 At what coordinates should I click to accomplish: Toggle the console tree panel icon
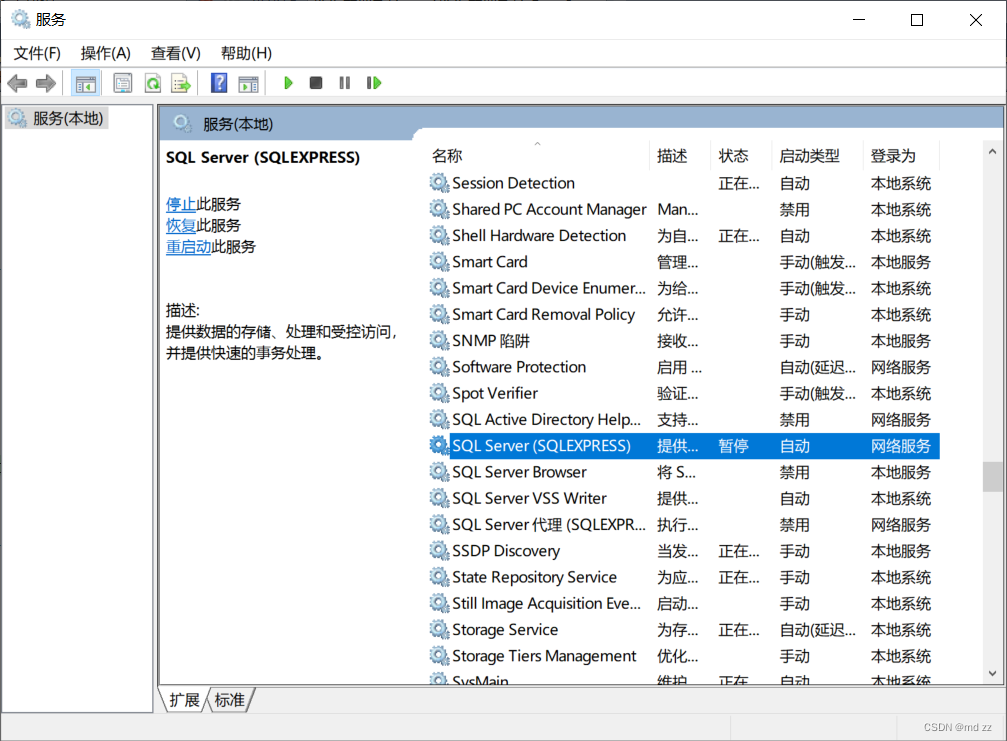coord(86,82)
